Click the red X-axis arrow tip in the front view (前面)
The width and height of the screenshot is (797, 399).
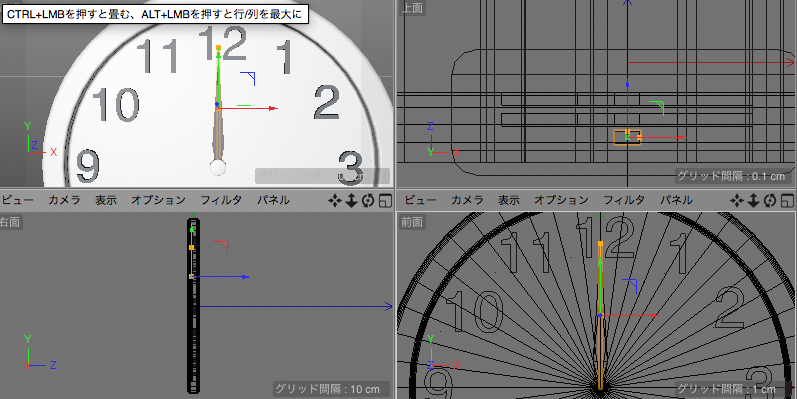click(655, 316)
